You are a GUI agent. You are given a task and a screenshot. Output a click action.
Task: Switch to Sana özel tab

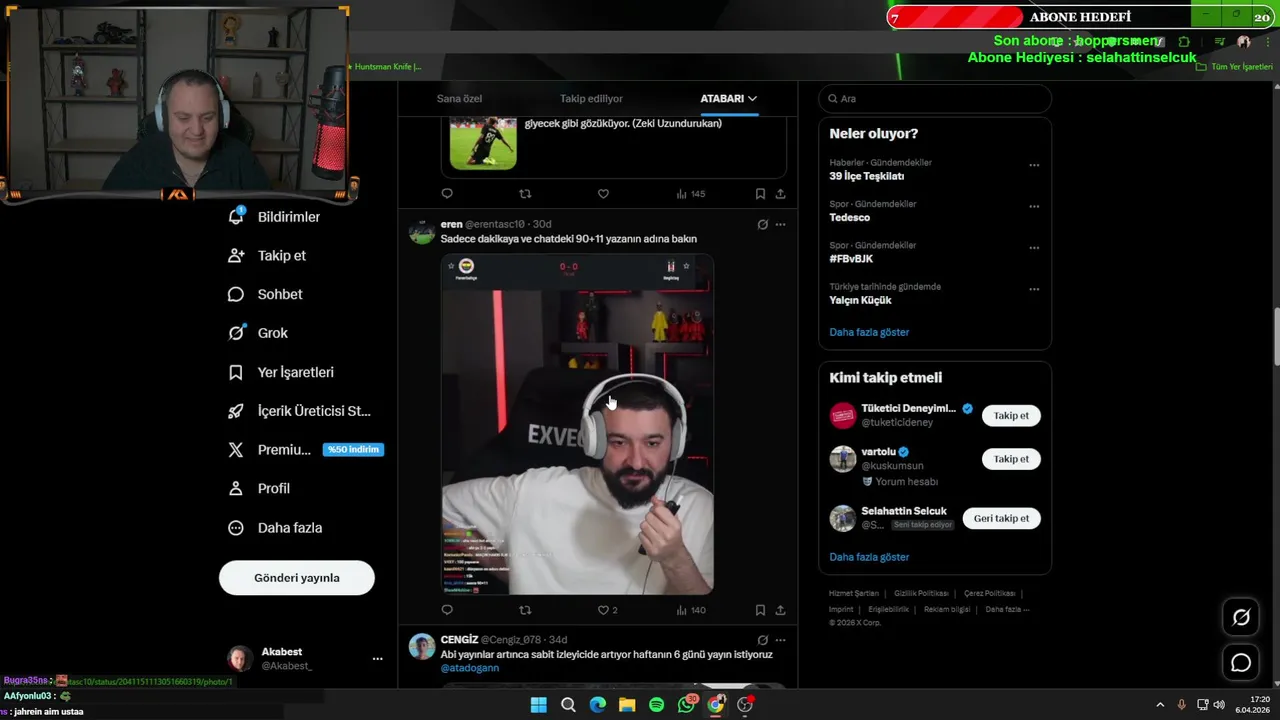click(459, 98)
